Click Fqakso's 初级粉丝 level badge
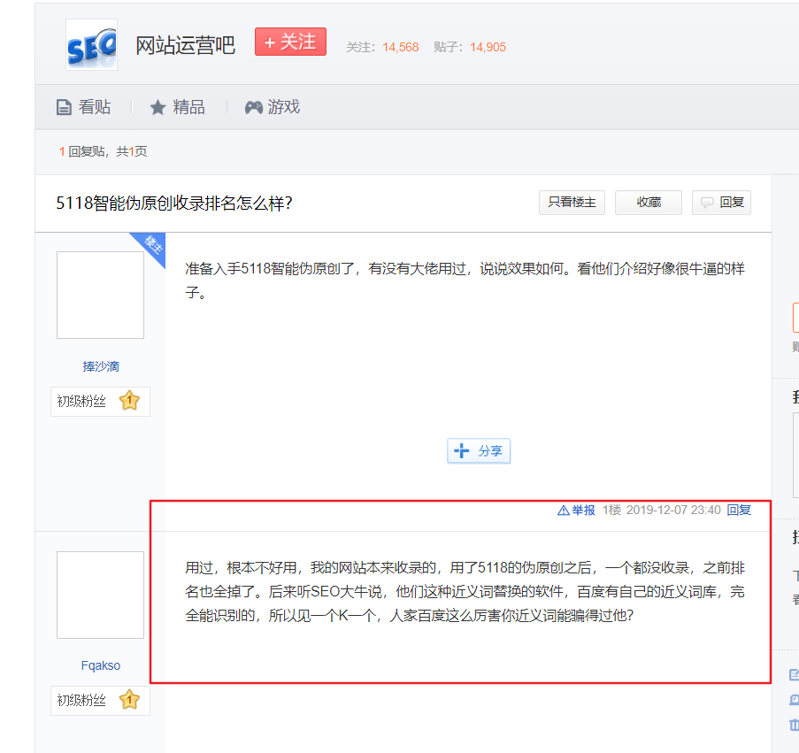Viewport: 799px width, 753px height. coord(100,701)
